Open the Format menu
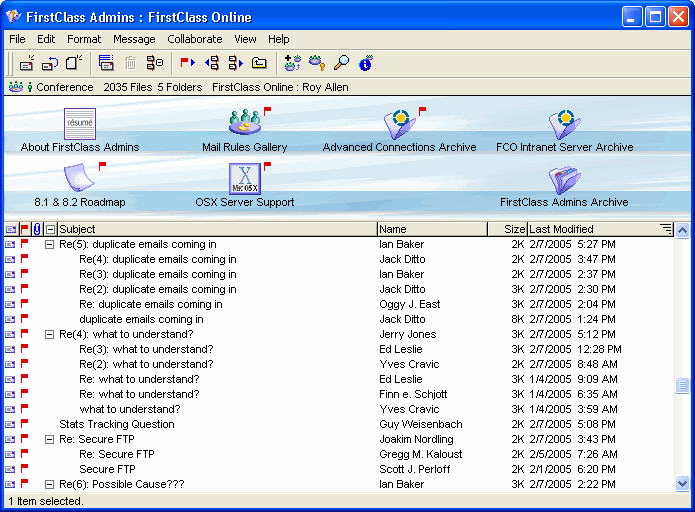 [84, 39]
